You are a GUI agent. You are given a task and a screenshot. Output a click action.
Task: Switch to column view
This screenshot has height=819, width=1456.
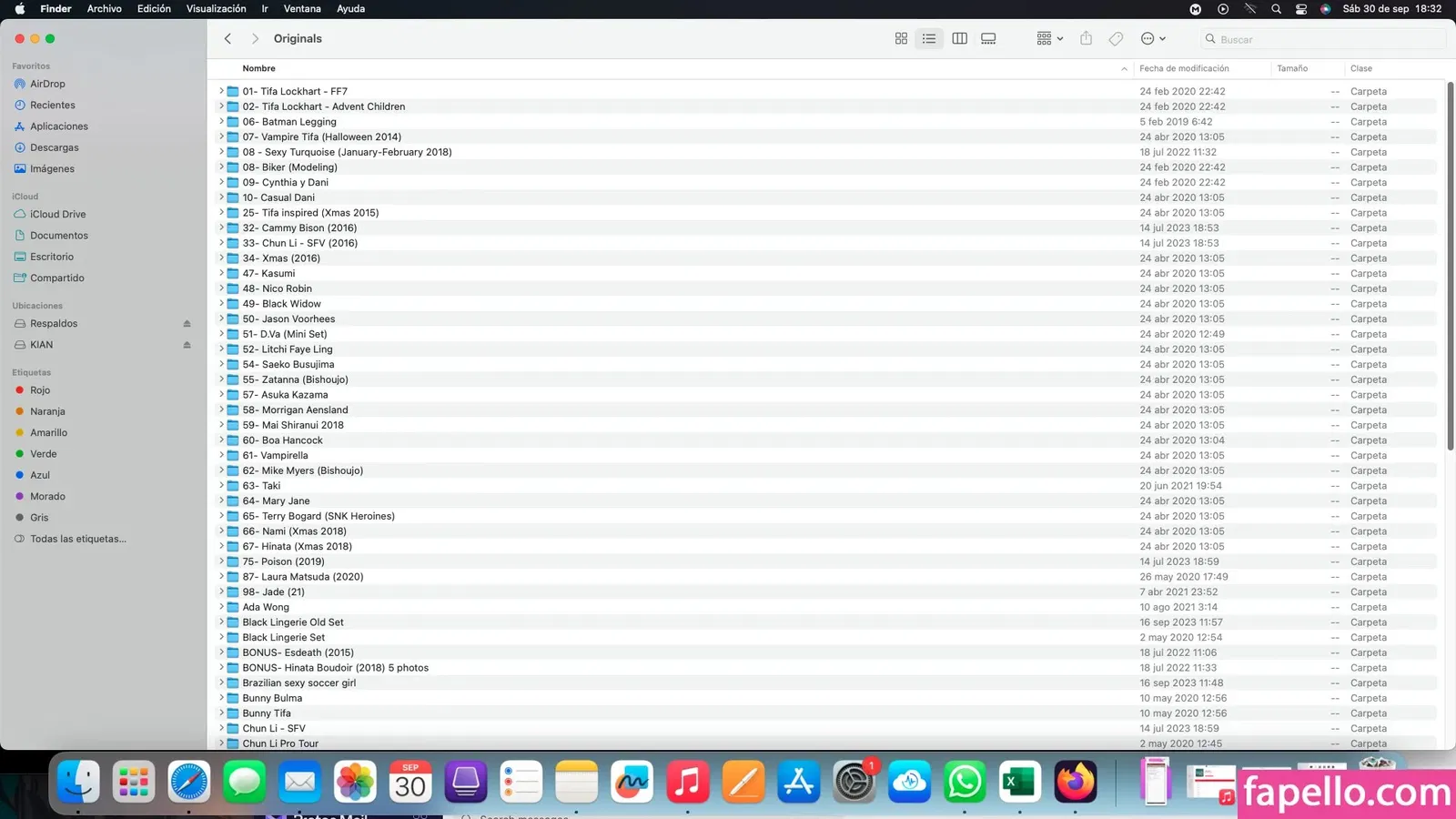pyautogui.click(x=959, y=39)
